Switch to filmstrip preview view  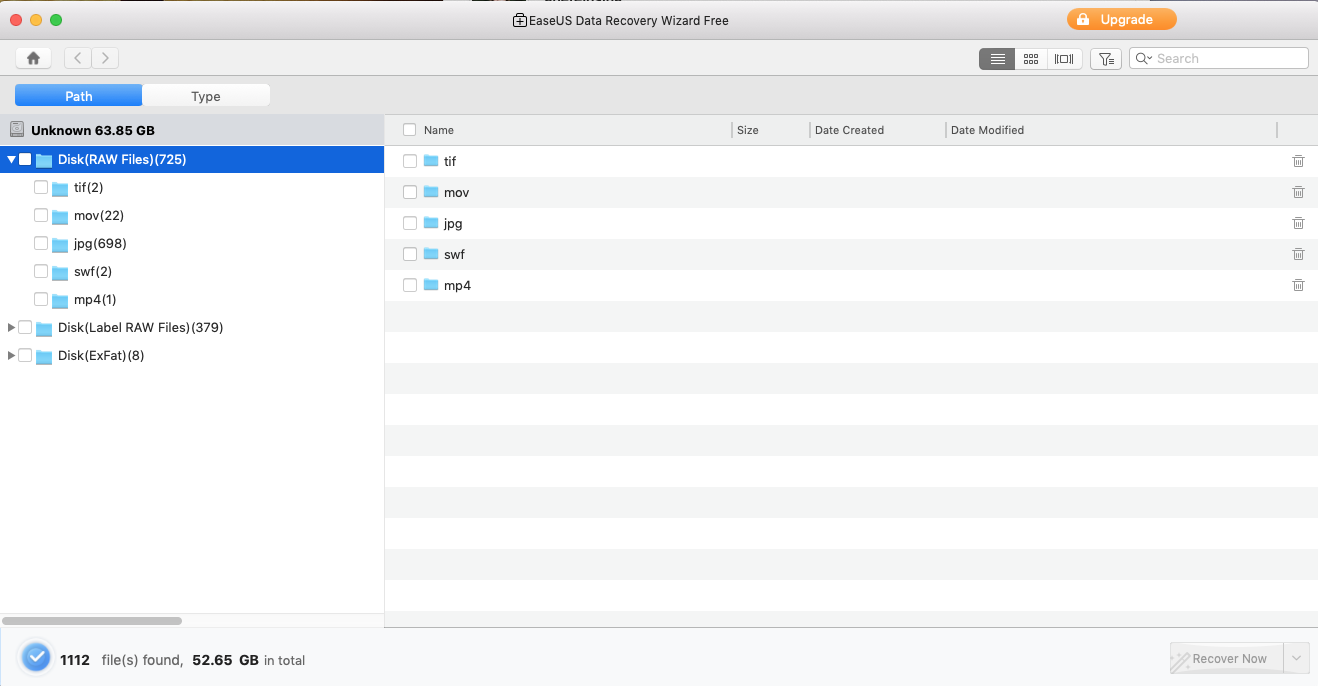click(1064, 59)
